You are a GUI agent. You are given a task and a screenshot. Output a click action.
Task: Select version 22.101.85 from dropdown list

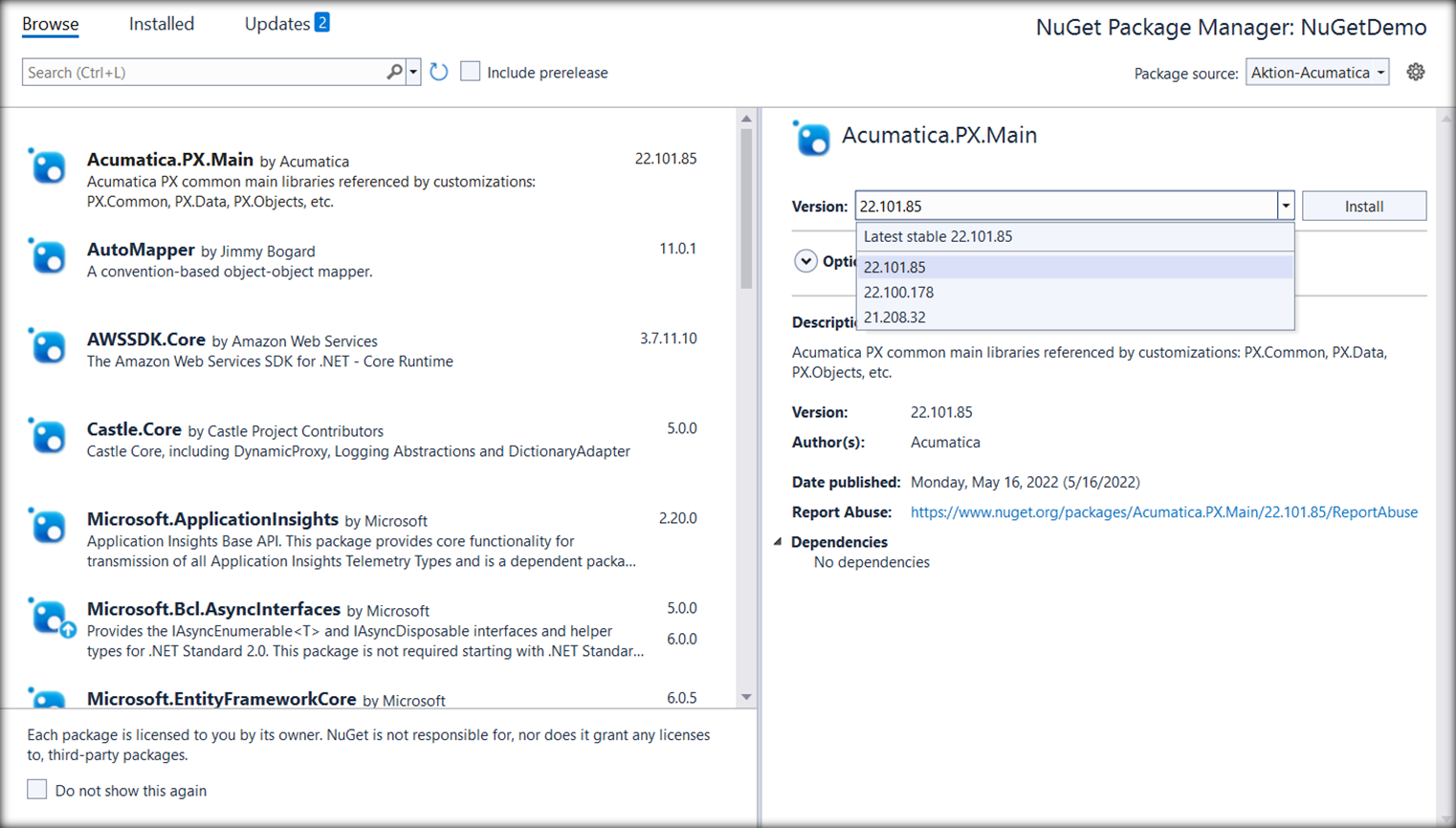[x=1075, y=267]
